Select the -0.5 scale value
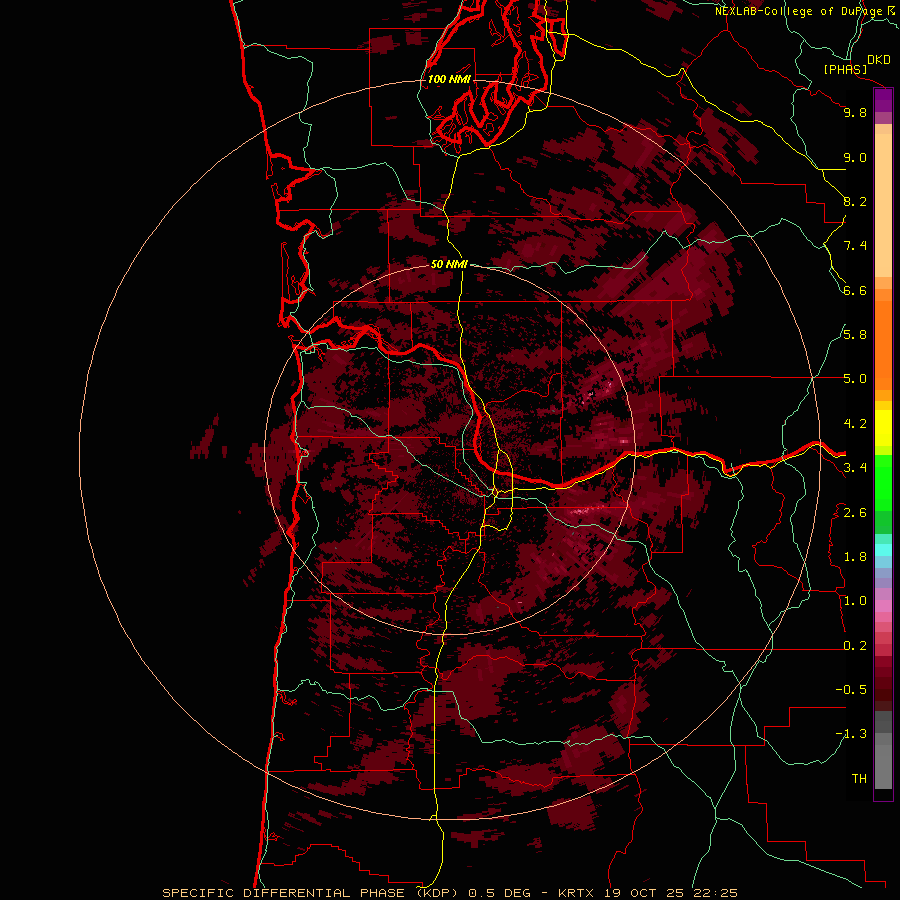900x900 pixels. tap(851, 690)
